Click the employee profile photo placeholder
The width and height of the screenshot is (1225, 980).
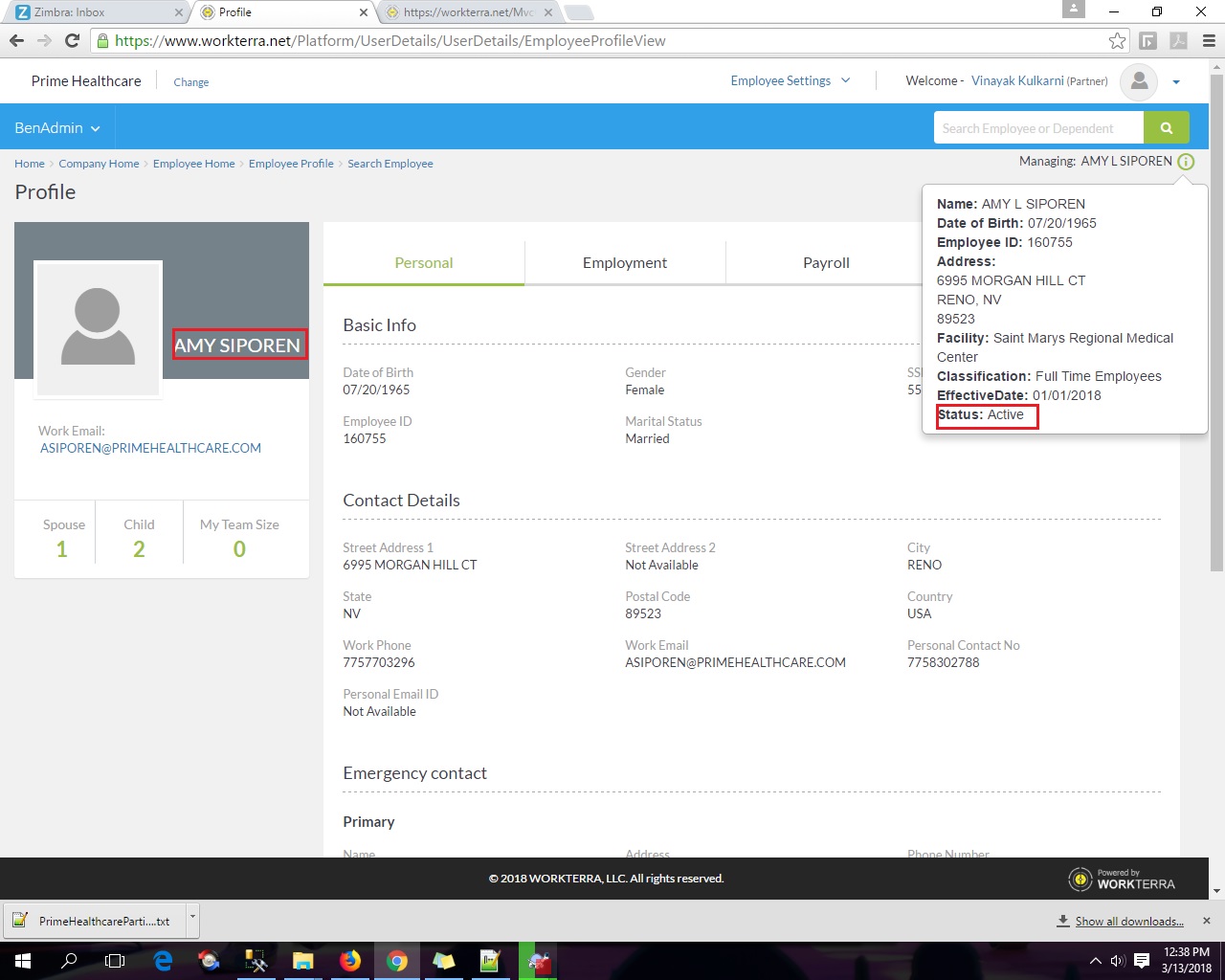[x=98, y=328]
